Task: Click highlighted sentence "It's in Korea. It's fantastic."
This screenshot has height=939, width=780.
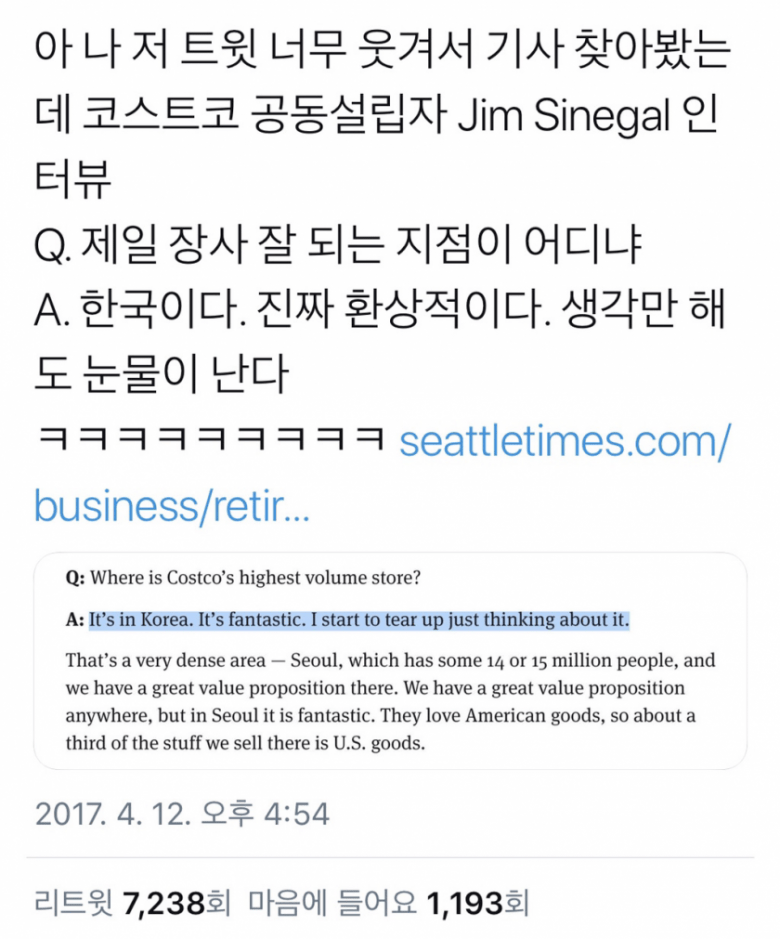Action: coord(198,619)
